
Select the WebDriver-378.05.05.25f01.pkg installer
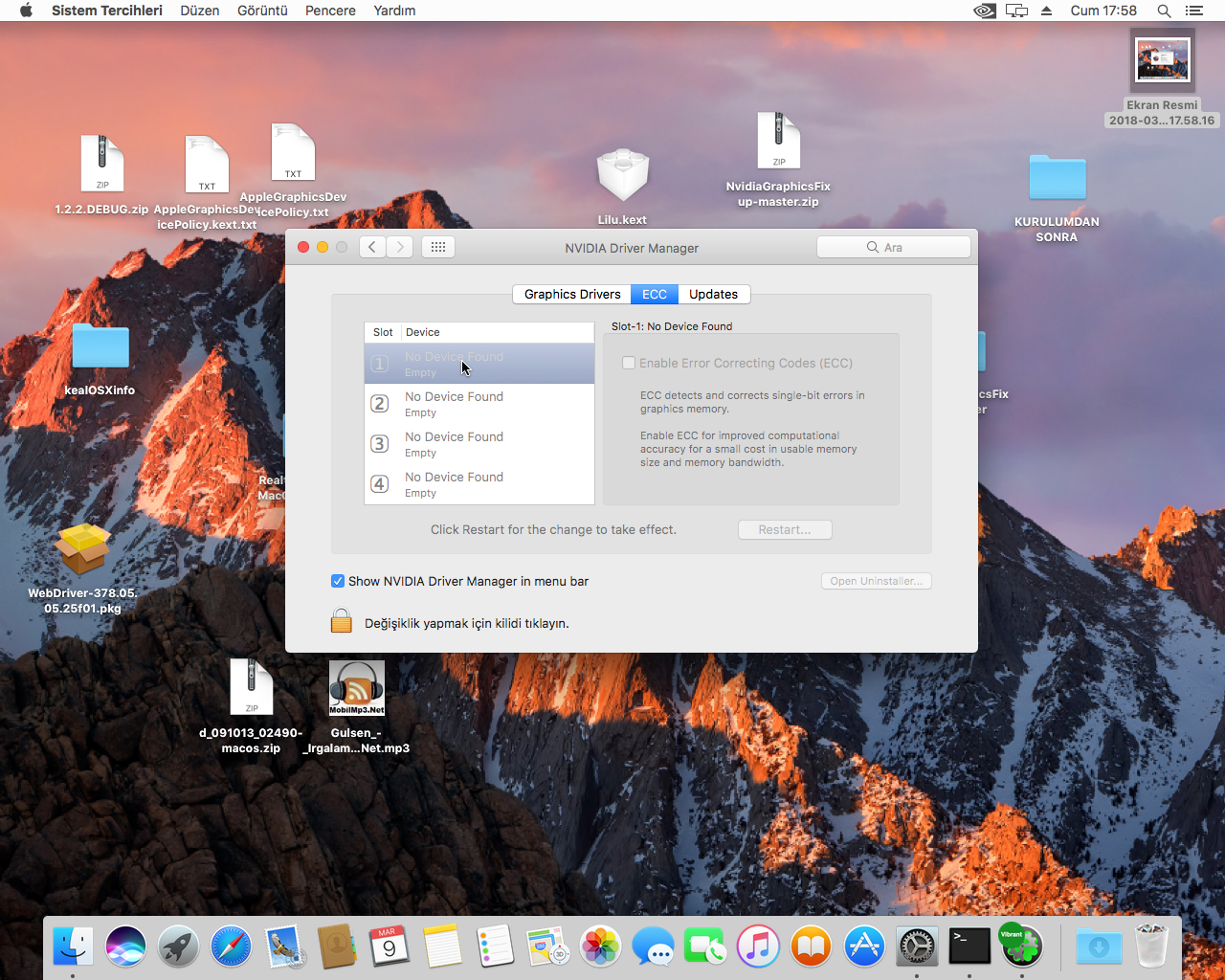pyautogui.click(x=82, y=550)
